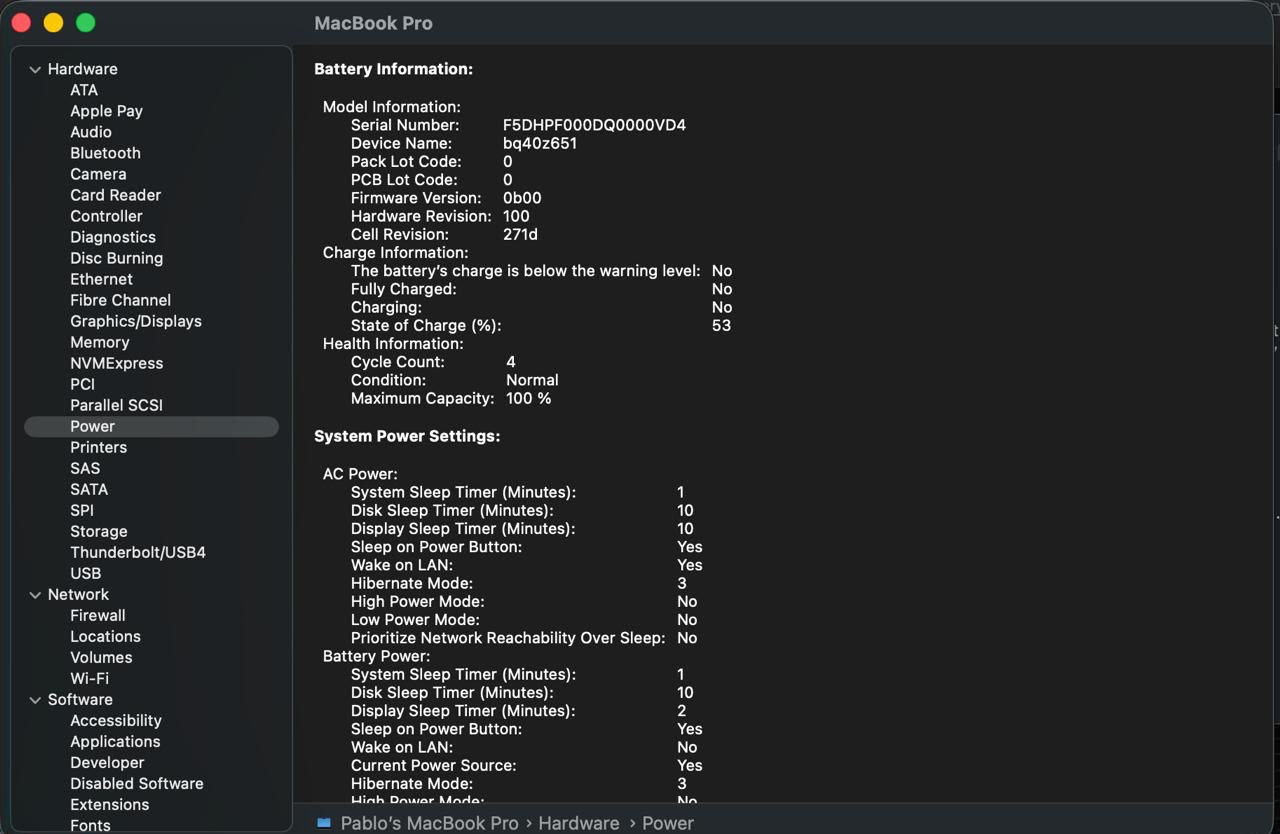Select Accessibility under Software
The height and width of the screenshot is (834, 1280).
(115, 720)
